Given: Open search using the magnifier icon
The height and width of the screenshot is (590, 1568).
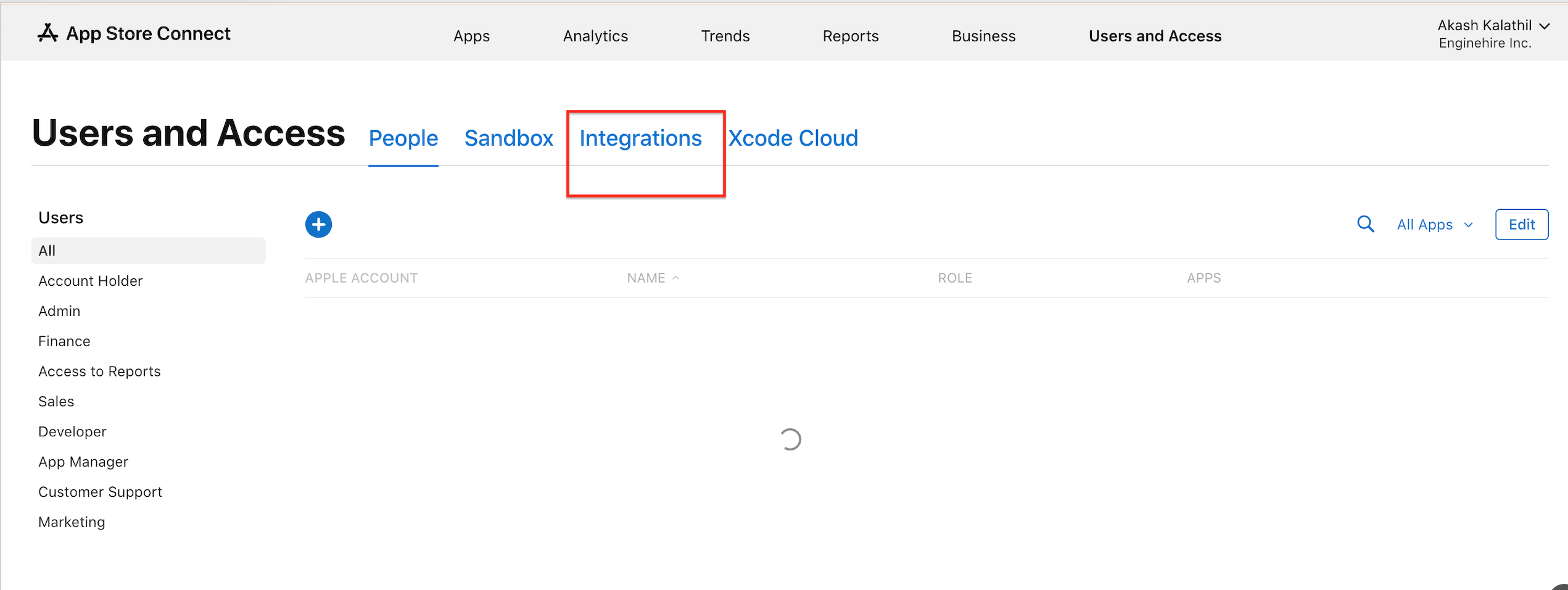Looking at the screenshot, I should 1366,224.
